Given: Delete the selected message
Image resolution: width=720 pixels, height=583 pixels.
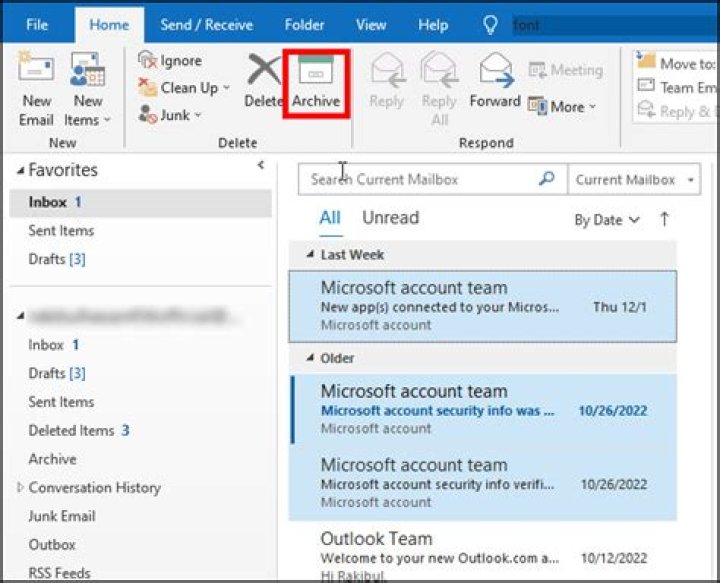Looking at the screenshot, I should point(263,81).
